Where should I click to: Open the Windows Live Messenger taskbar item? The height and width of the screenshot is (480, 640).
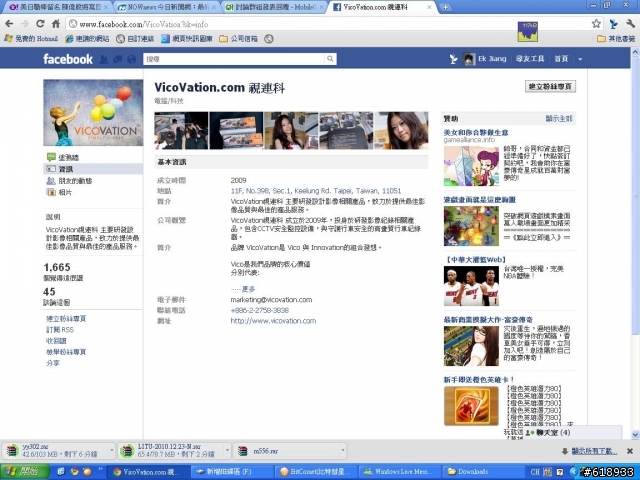[x=399, y=472]
